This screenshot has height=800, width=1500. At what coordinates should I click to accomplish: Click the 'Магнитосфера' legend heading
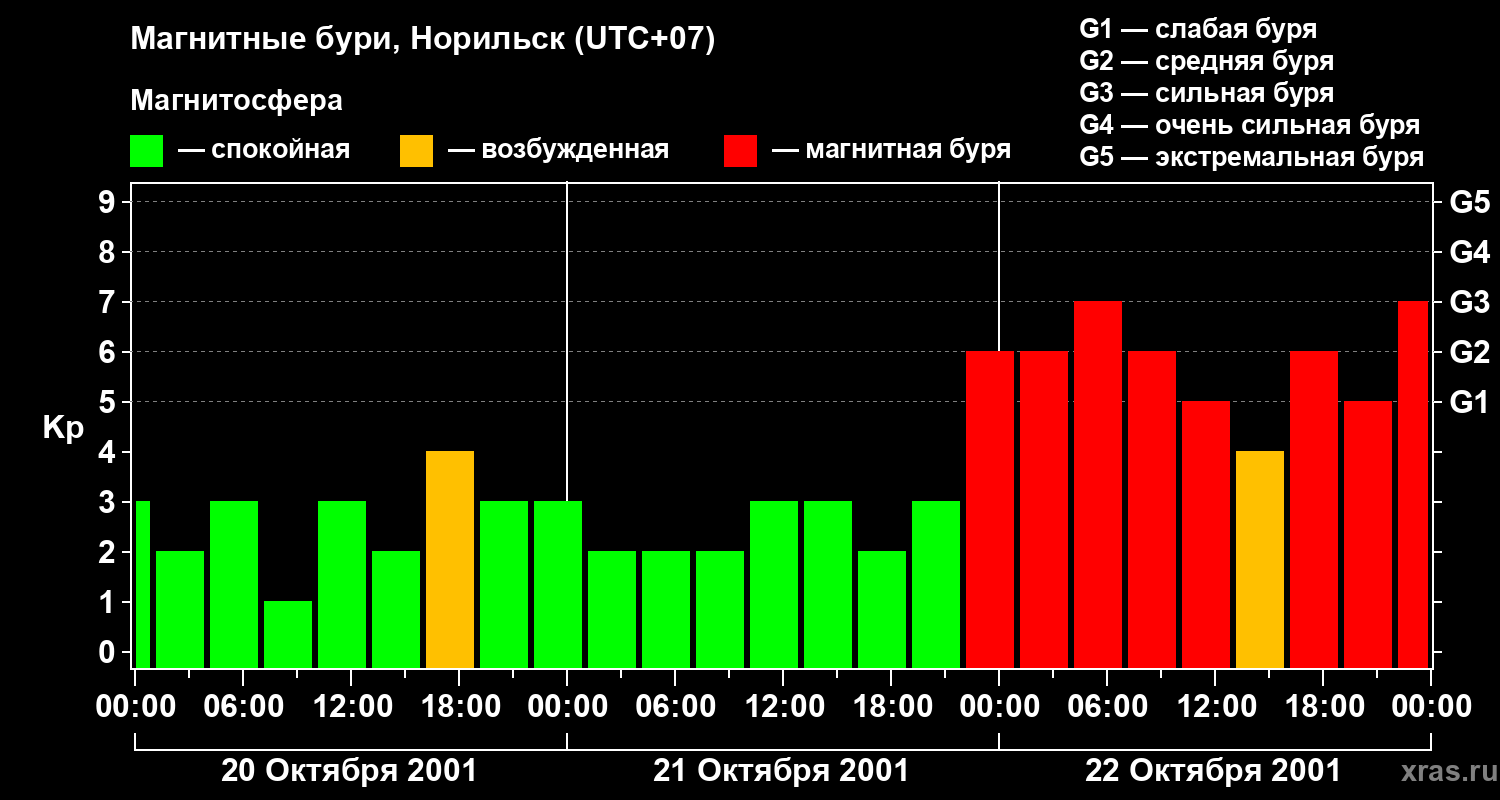(x=236, y=101)
